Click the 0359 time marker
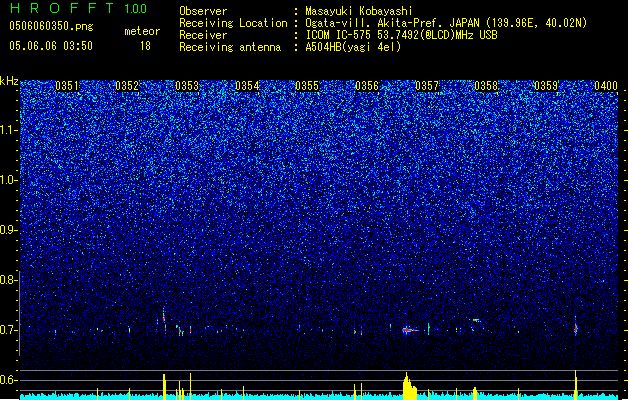The width and height of the screenshot is (629, 400). (x=546, y=86)
